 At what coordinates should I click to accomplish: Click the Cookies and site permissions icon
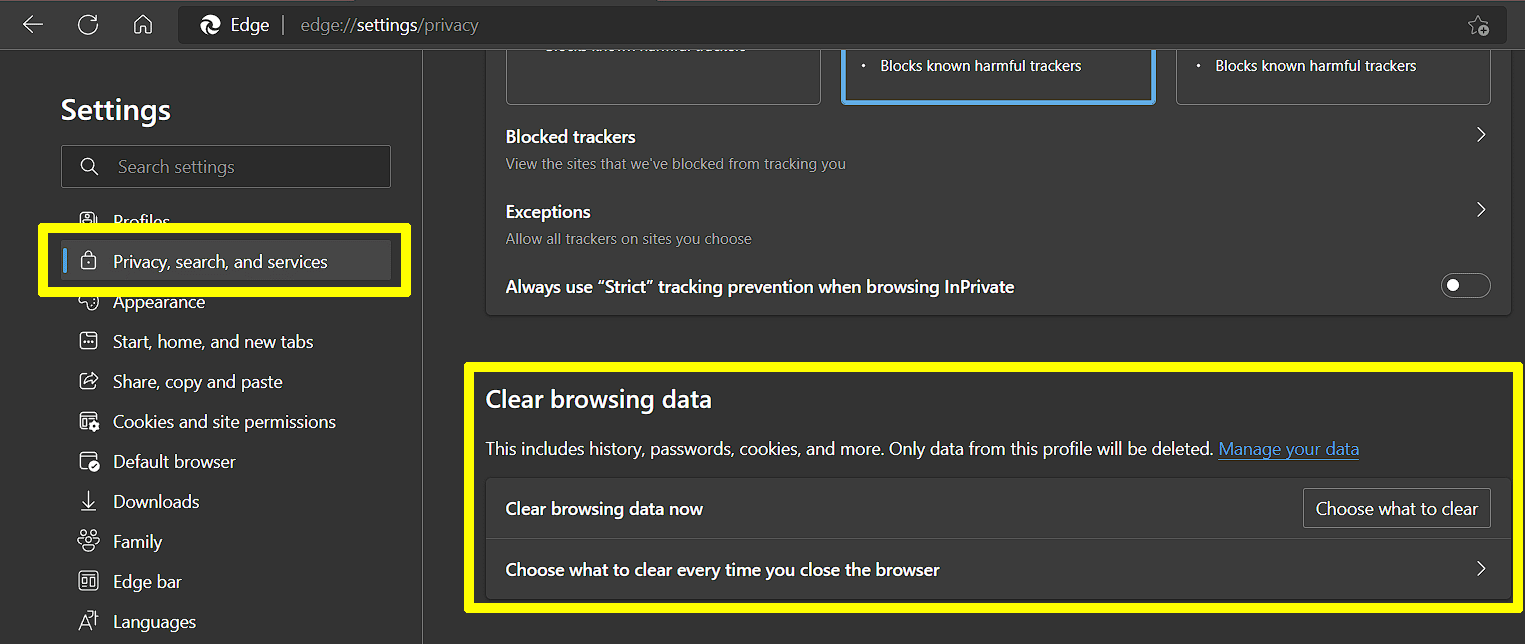pos(90,421)
